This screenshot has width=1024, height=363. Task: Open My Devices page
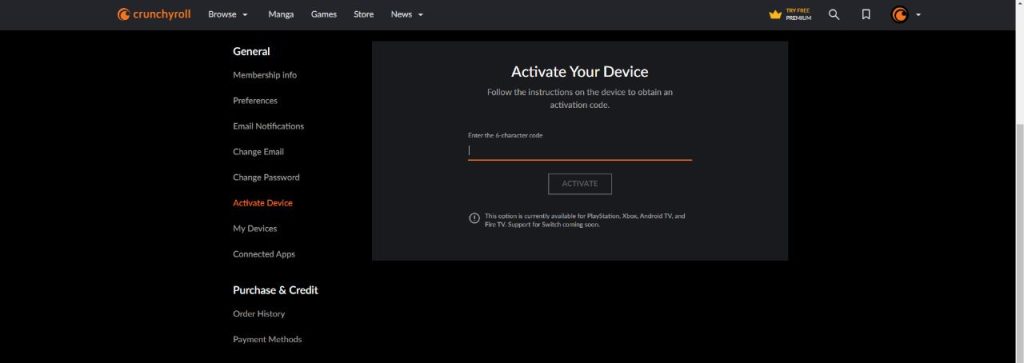point(255,229)
